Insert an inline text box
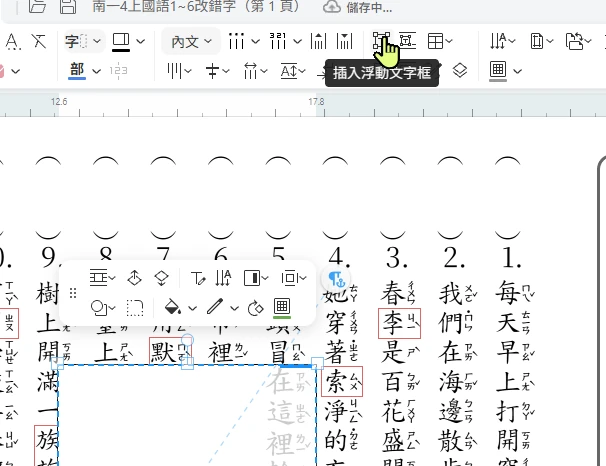This screenshot has height=466, width=606. pos(407,41)
